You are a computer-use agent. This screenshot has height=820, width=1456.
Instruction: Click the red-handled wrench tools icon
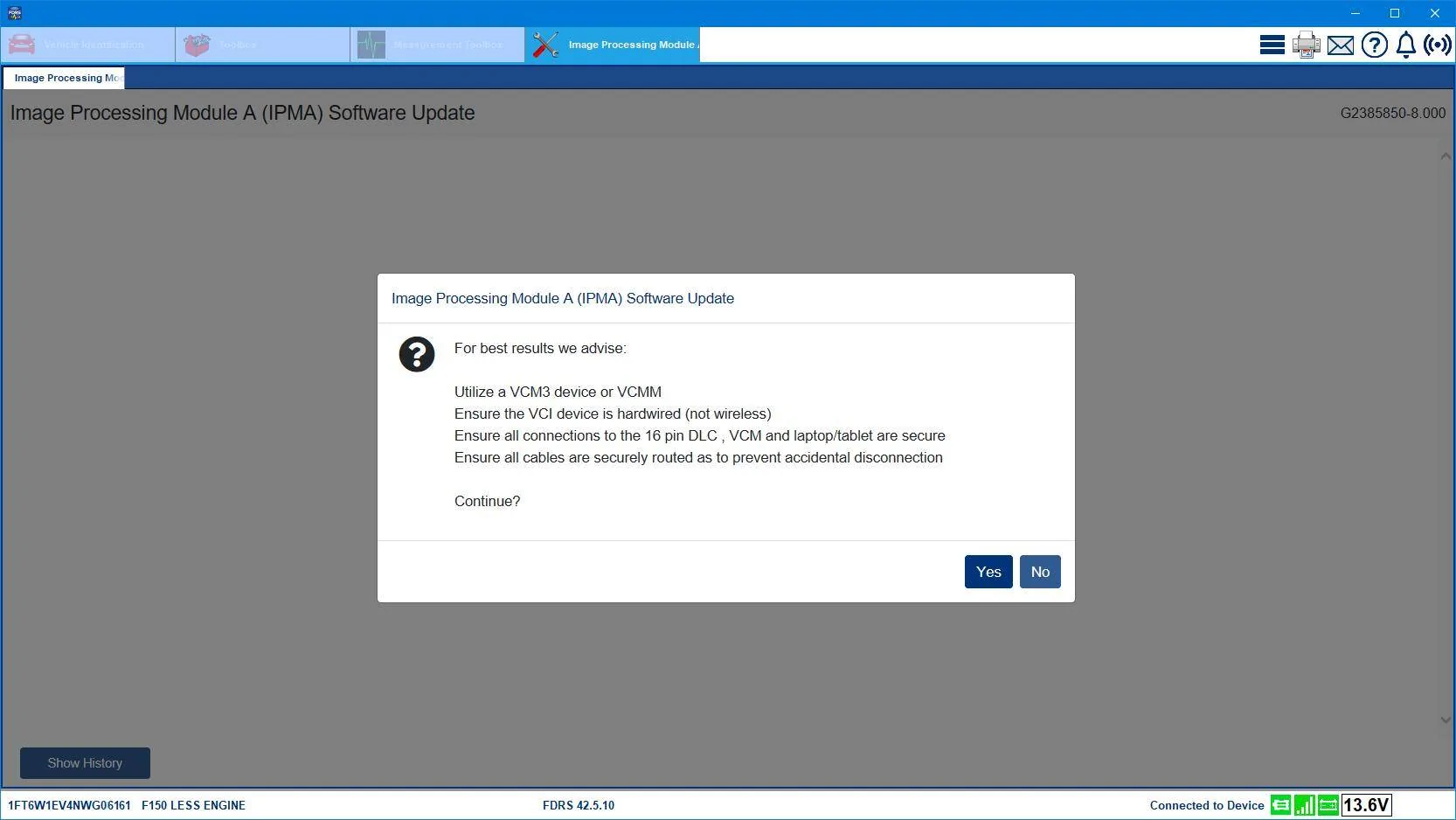pos(545,45)
